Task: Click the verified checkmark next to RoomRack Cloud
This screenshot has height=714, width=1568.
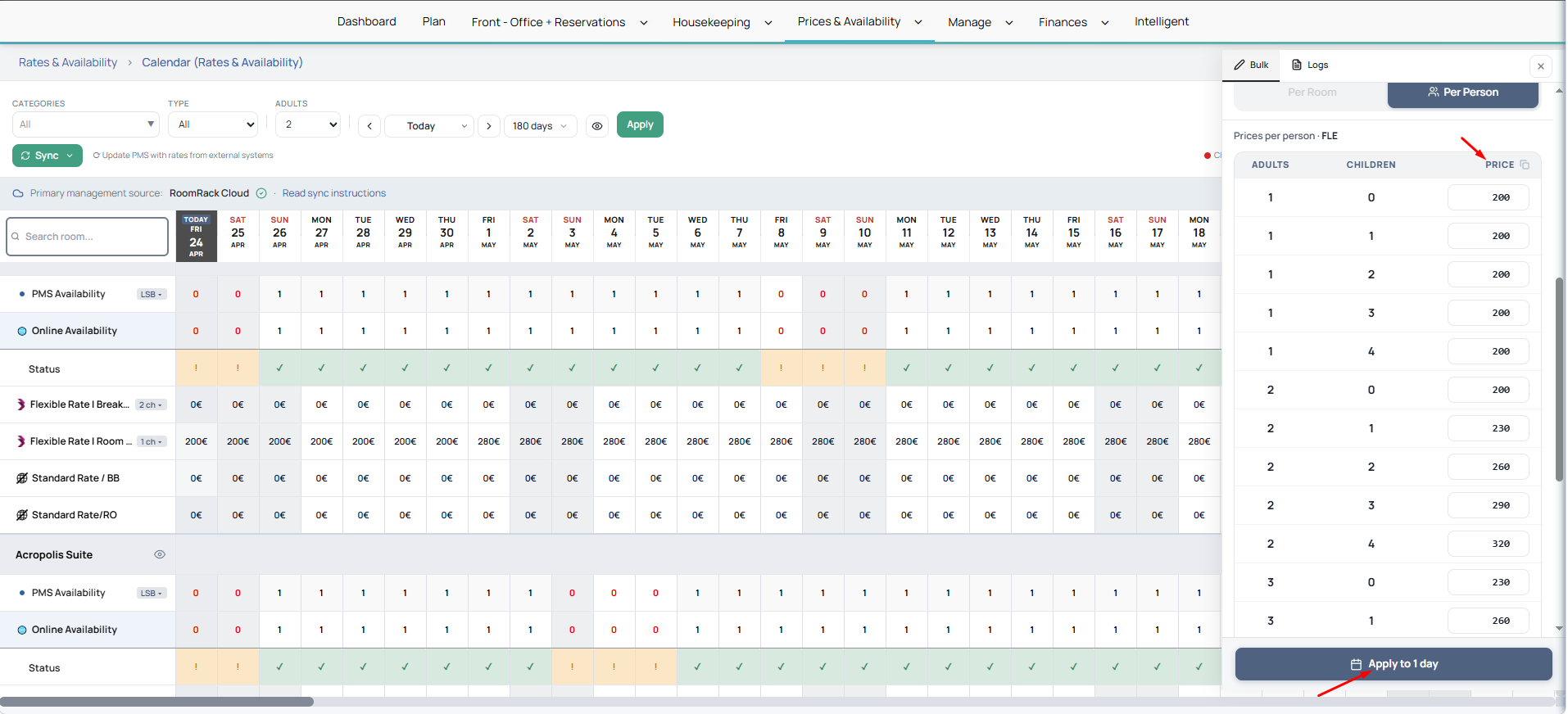Action: point(261,193)
